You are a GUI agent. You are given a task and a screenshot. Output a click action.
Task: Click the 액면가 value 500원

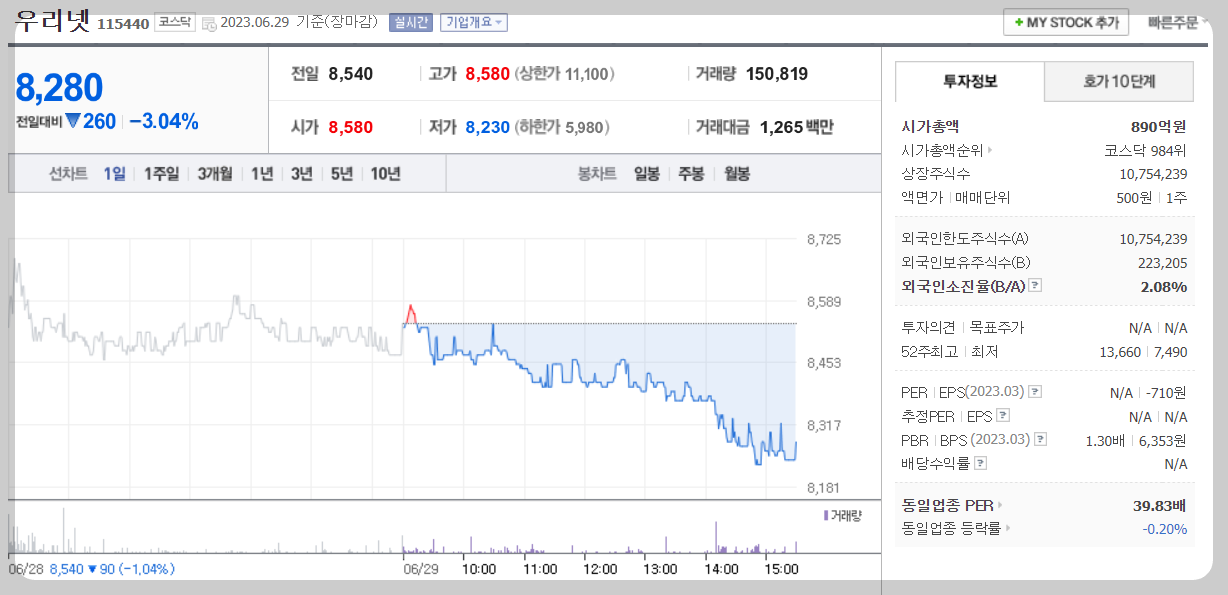(1133, 197)
